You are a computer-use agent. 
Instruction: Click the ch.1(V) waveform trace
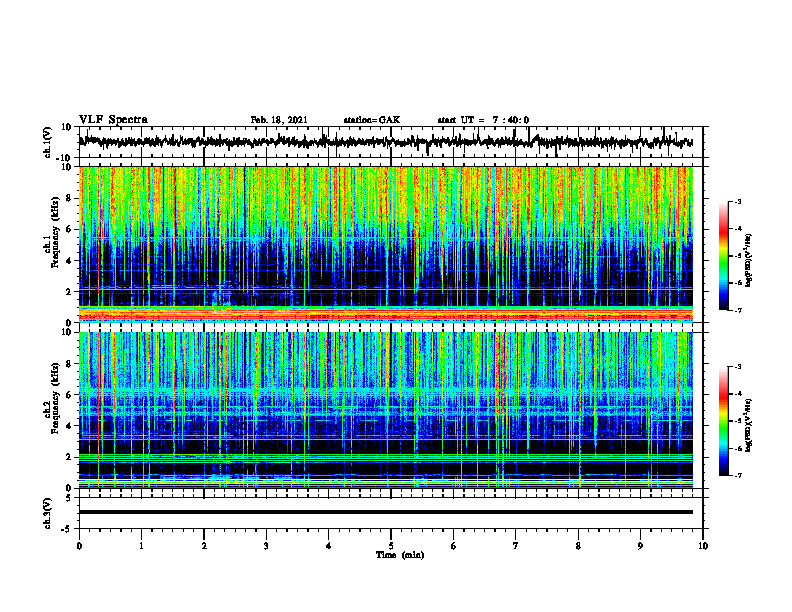click(386, 141)
